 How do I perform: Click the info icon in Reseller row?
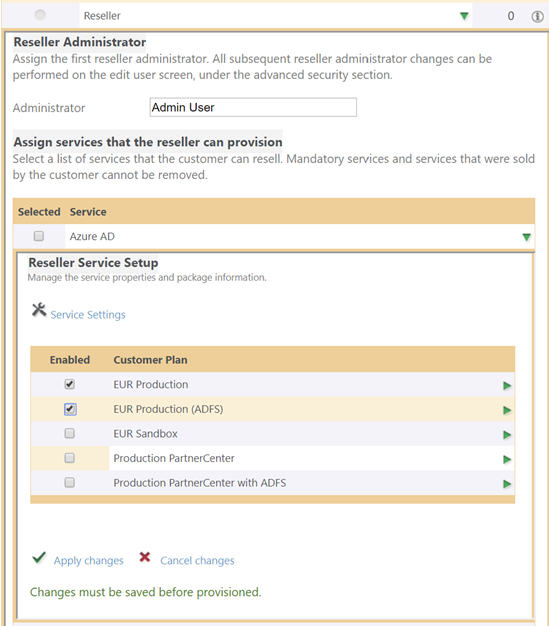click(x=537, y=16)
